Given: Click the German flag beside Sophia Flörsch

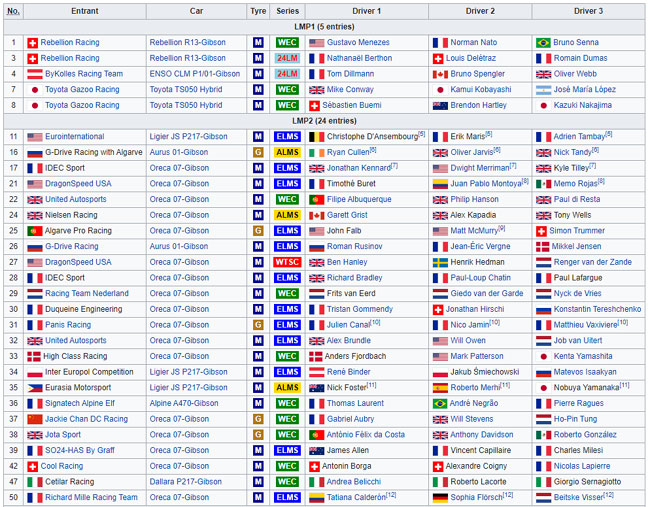Looking at the screenshot, I should tap(440, 497).
